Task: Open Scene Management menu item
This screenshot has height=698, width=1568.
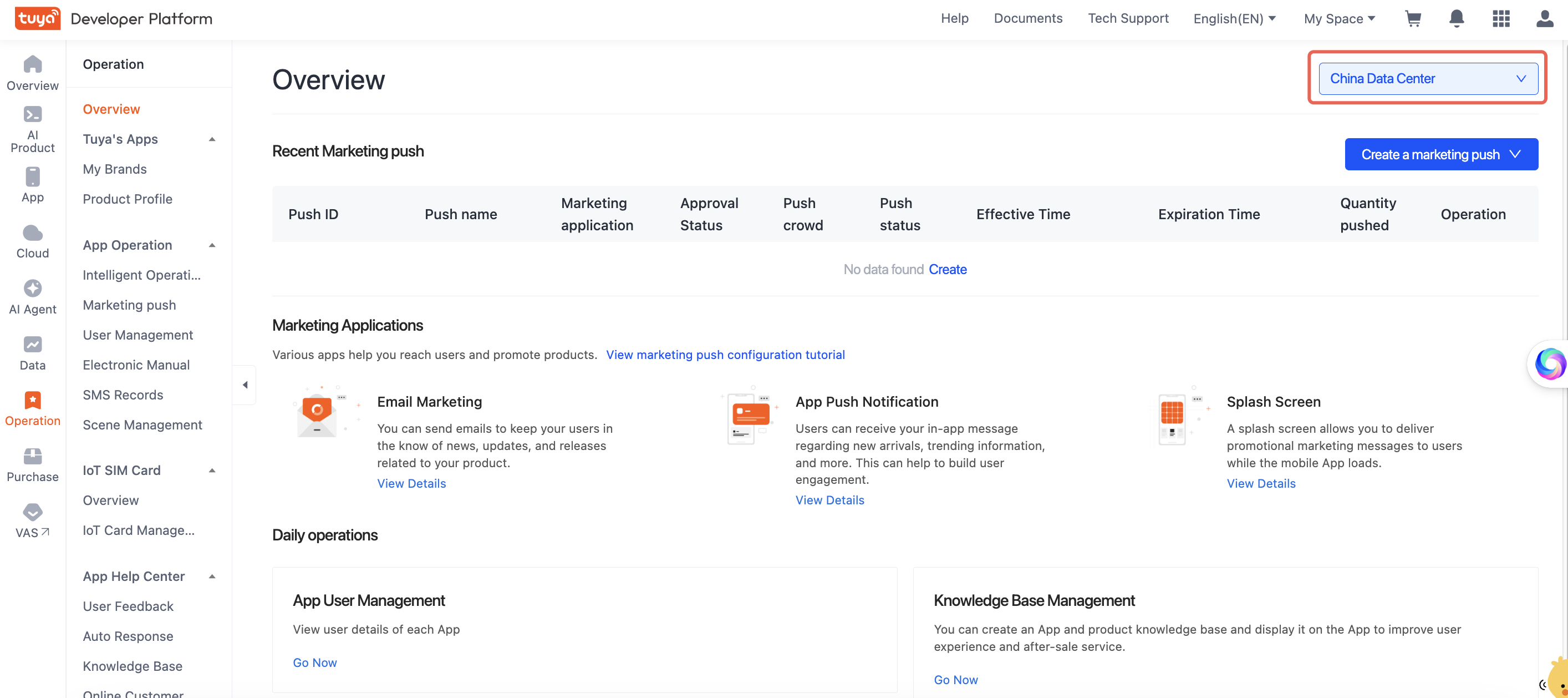Action: coord(142,424)
